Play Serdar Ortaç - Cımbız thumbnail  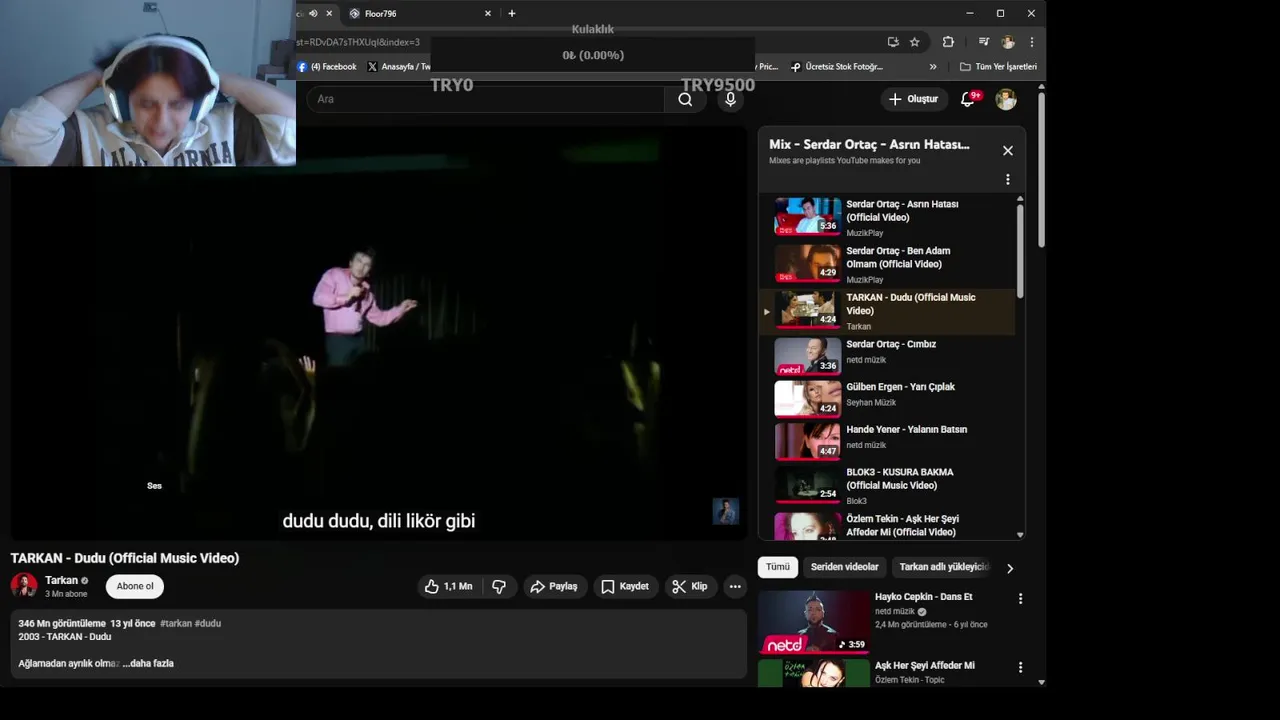point(808,355)
